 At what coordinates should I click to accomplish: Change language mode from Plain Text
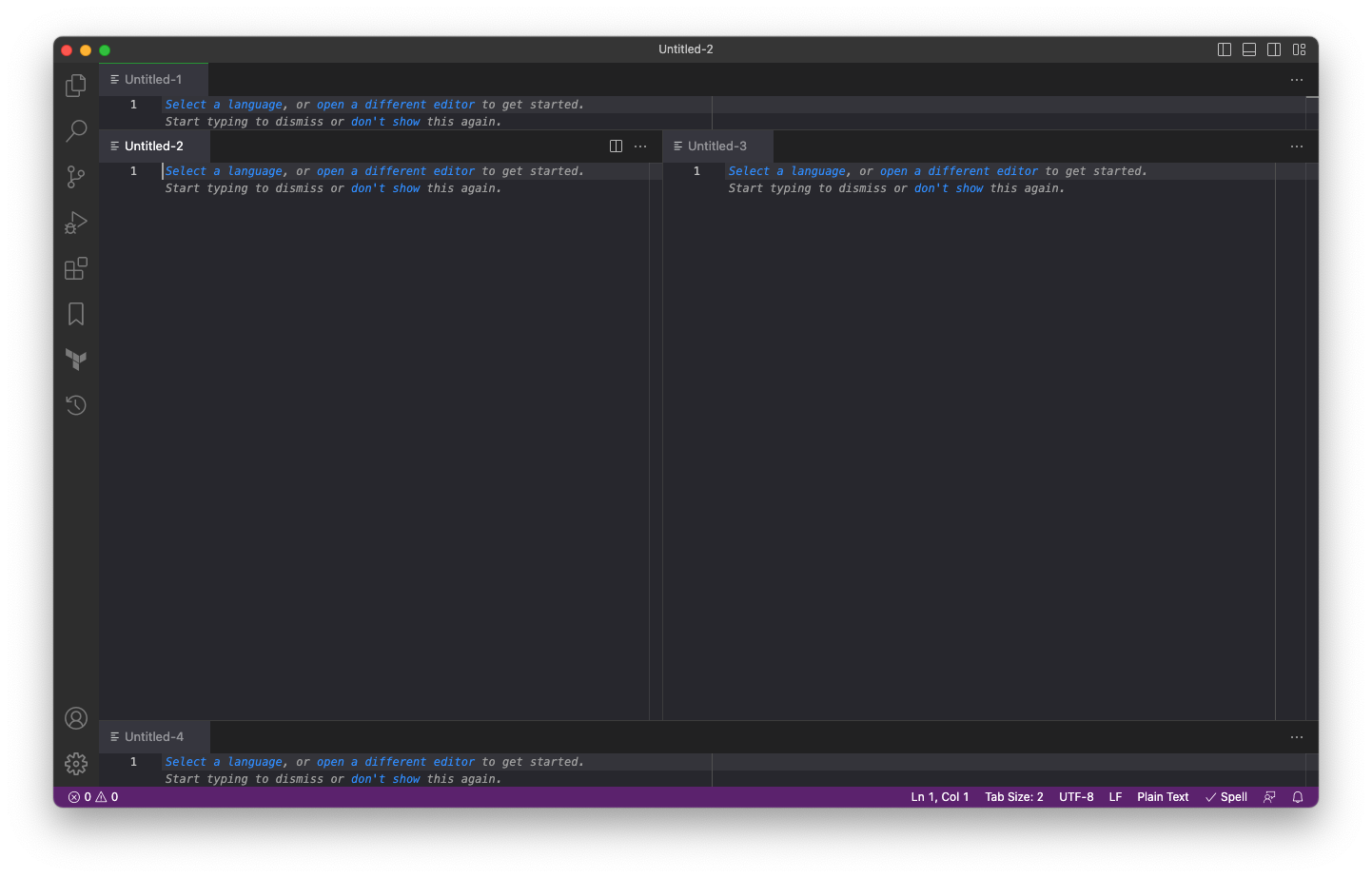(1163, 796)
